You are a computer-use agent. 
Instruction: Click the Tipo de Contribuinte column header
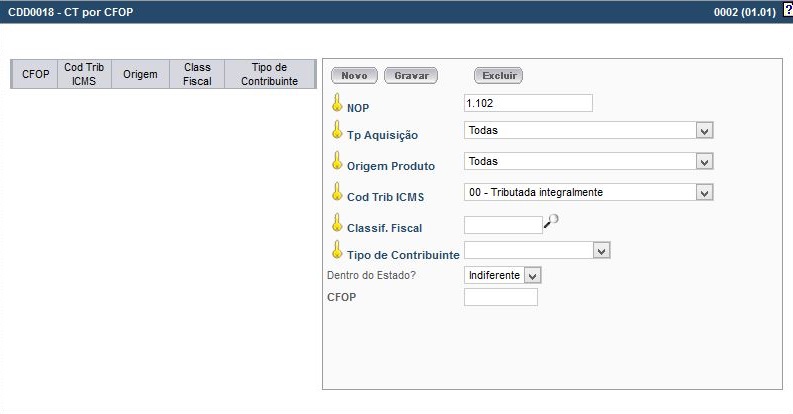point(269,75)
